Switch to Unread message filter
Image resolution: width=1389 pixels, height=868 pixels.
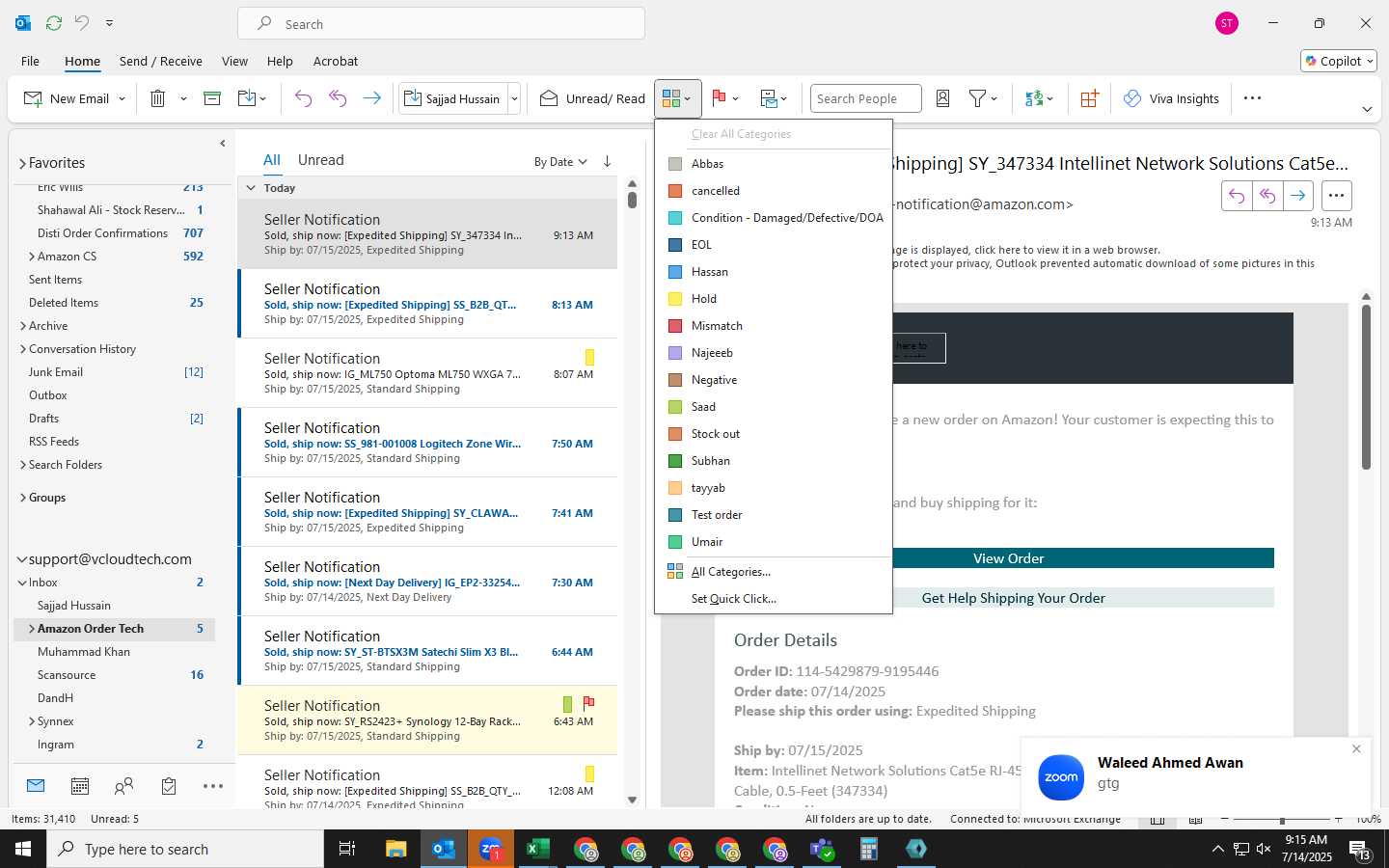pyautogui.click(x=320, y=160)
